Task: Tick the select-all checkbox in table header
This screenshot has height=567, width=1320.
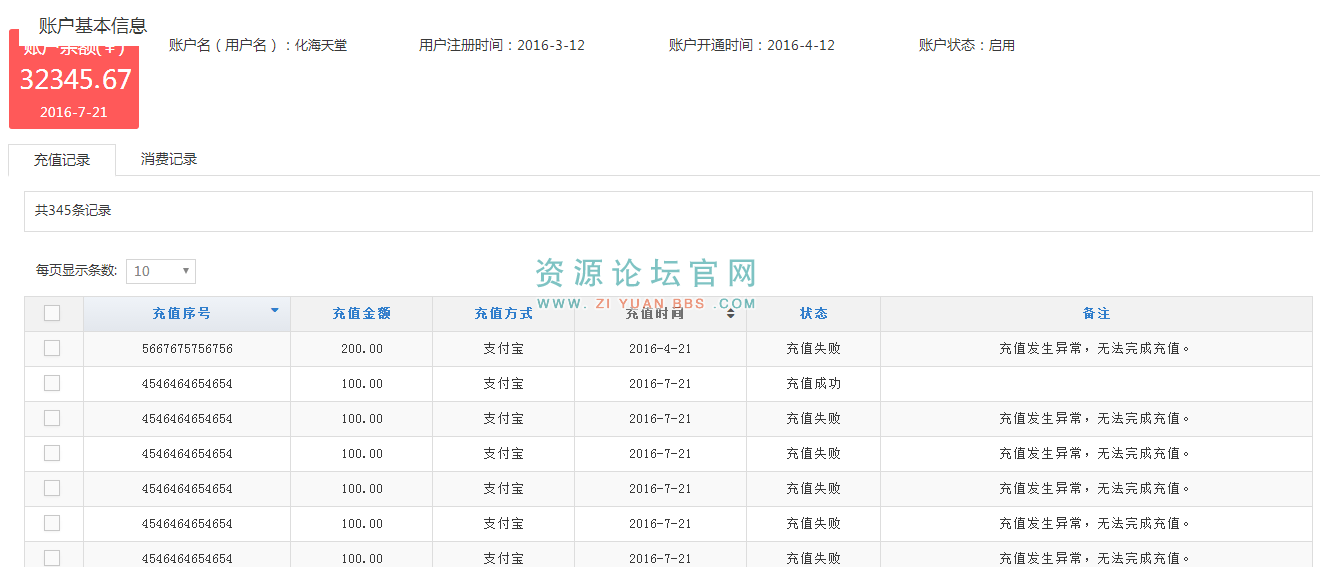Action: [x=52, y=313]
